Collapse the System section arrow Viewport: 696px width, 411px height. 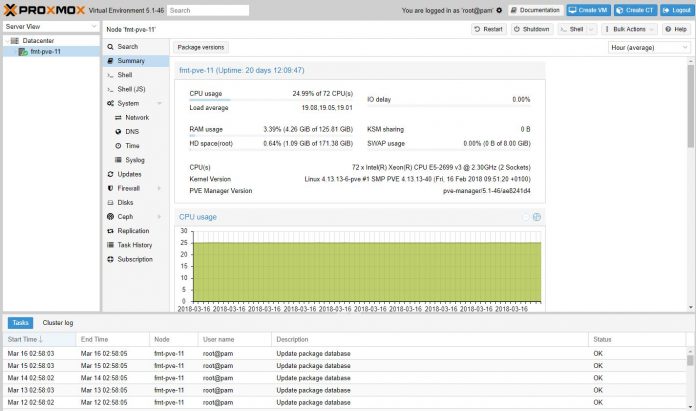[x=159, y=103]
